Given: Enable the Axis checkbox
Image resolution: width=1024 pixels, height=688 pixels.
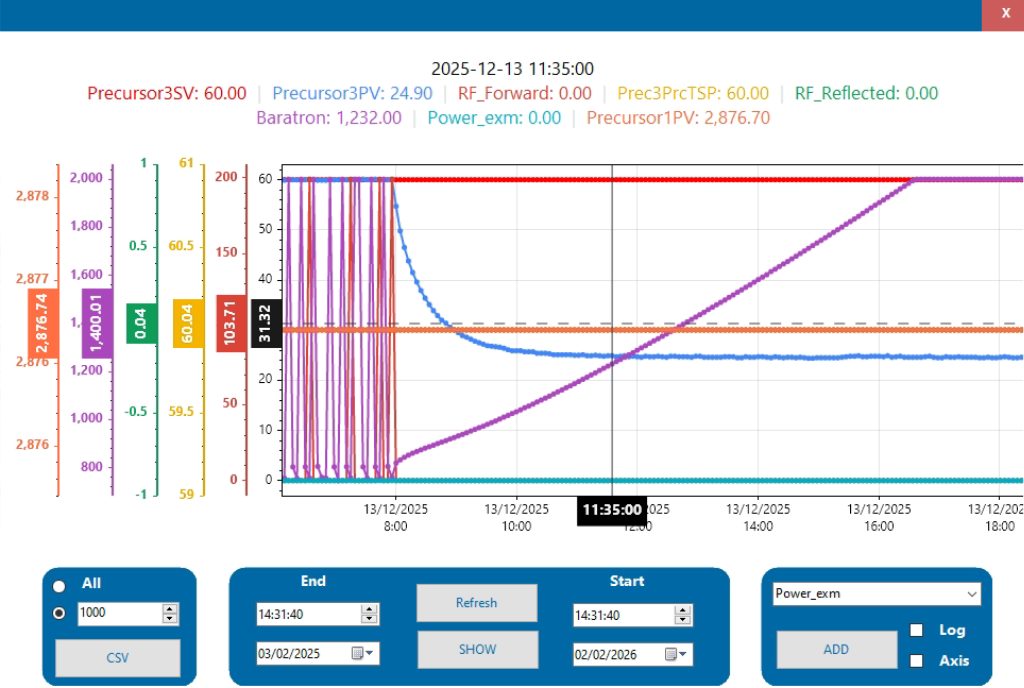Looking at the screenshot, I should point(917,661).
